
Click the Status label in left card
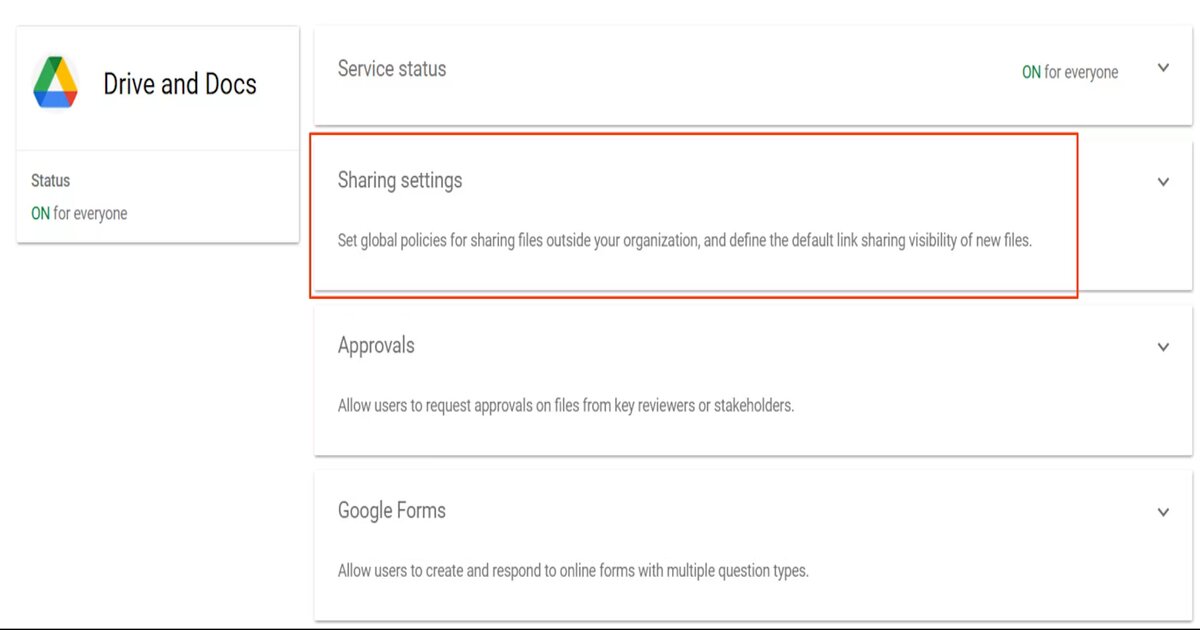(51, 181)
